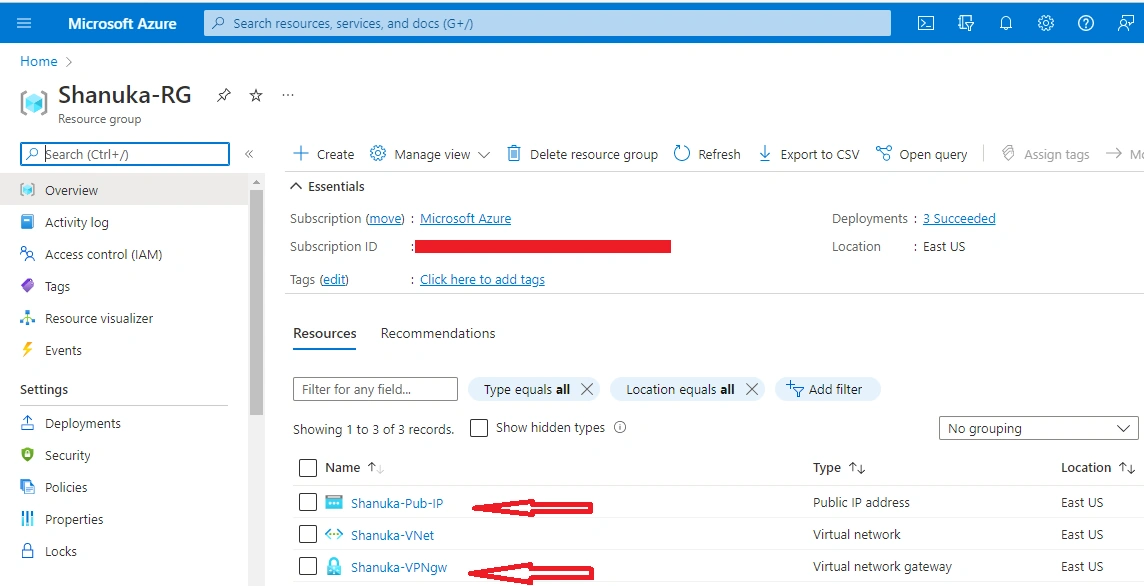This screenshot has height=586, width=1144.
Task: Open Cloud Shell from top bar
Action: [x=926, y=23]
